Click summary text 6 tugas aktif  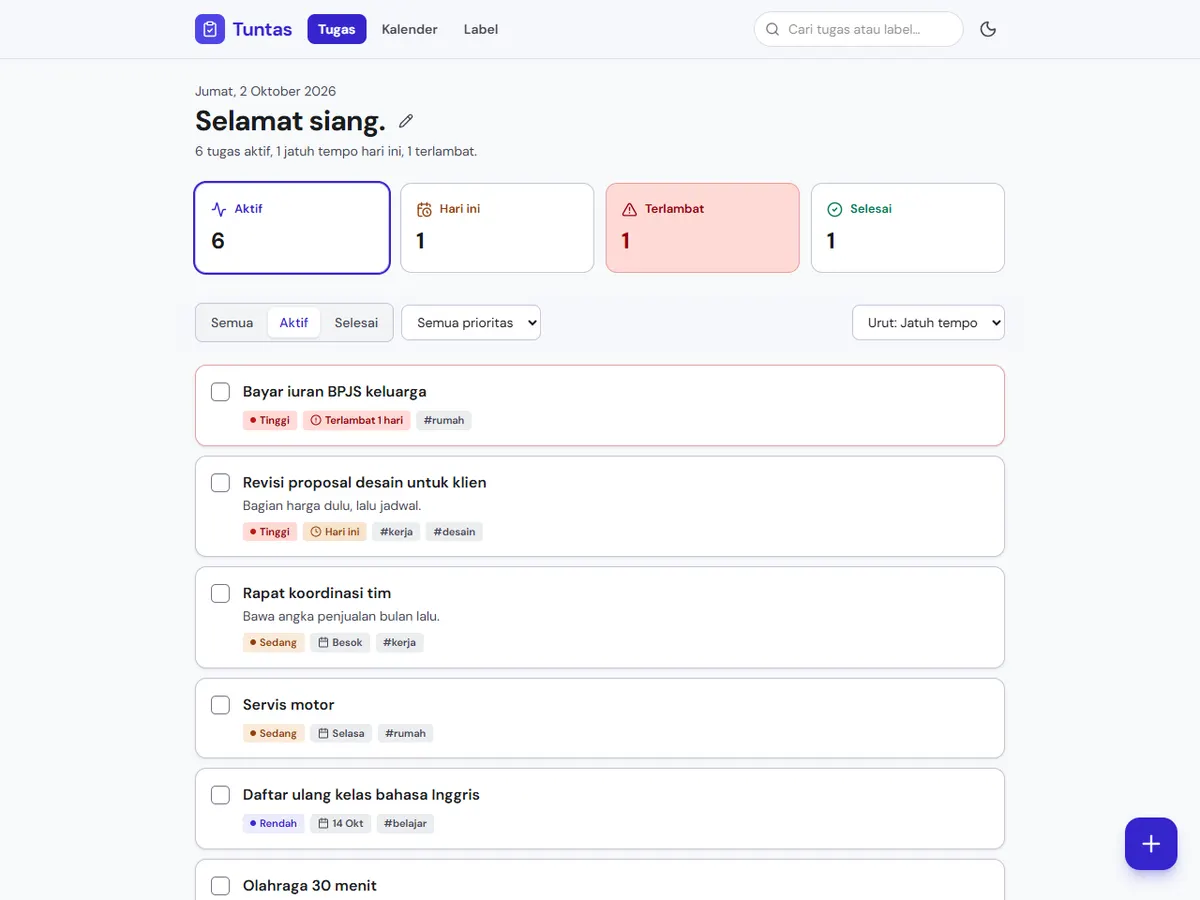233,152
